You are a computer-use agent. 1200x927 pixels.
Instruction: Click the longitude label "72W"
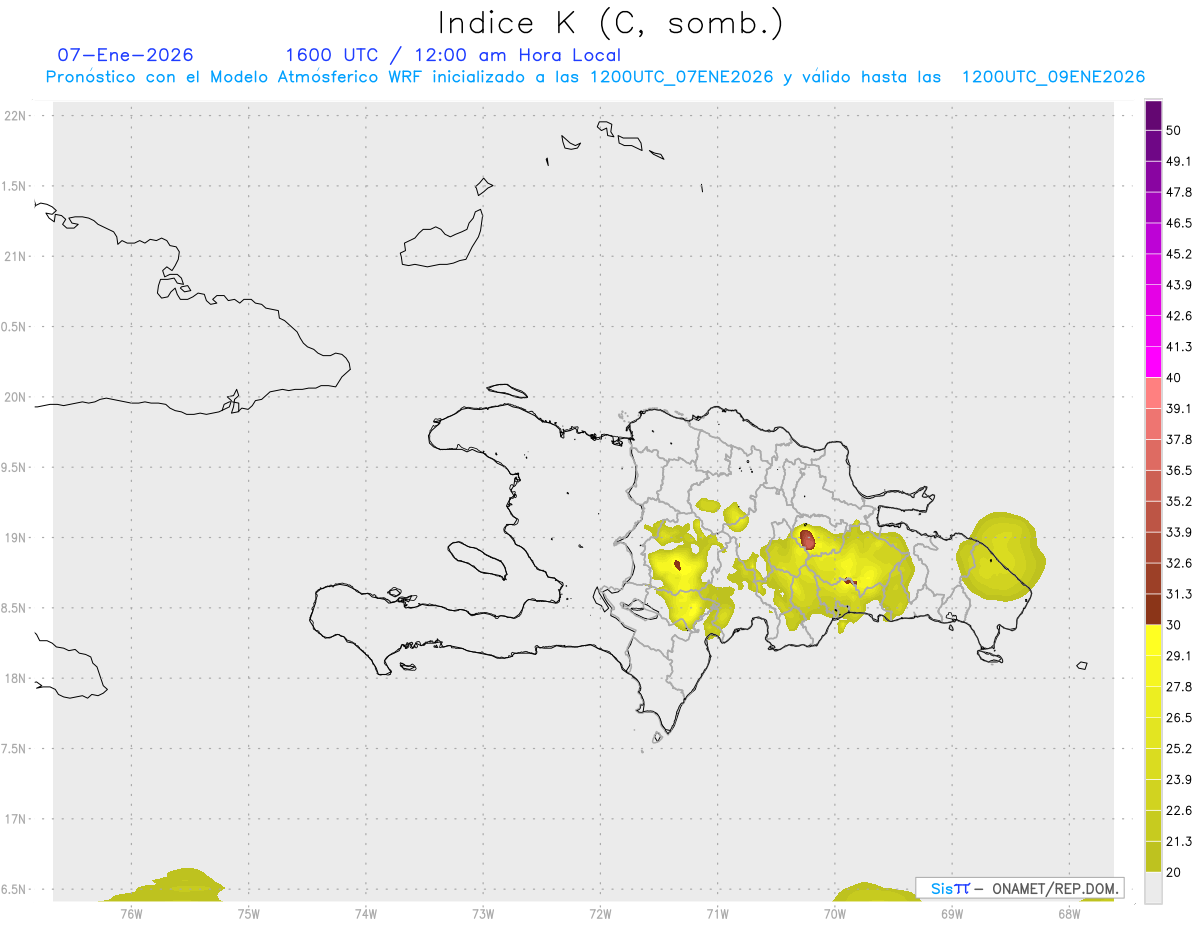pos(601,913)
